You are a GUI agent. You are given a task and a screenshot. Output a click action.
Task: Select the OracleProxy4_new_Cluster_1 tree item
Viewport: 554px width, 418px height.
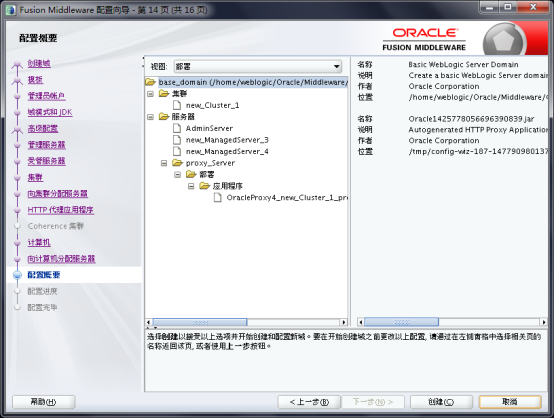click(x=287, y=198)
